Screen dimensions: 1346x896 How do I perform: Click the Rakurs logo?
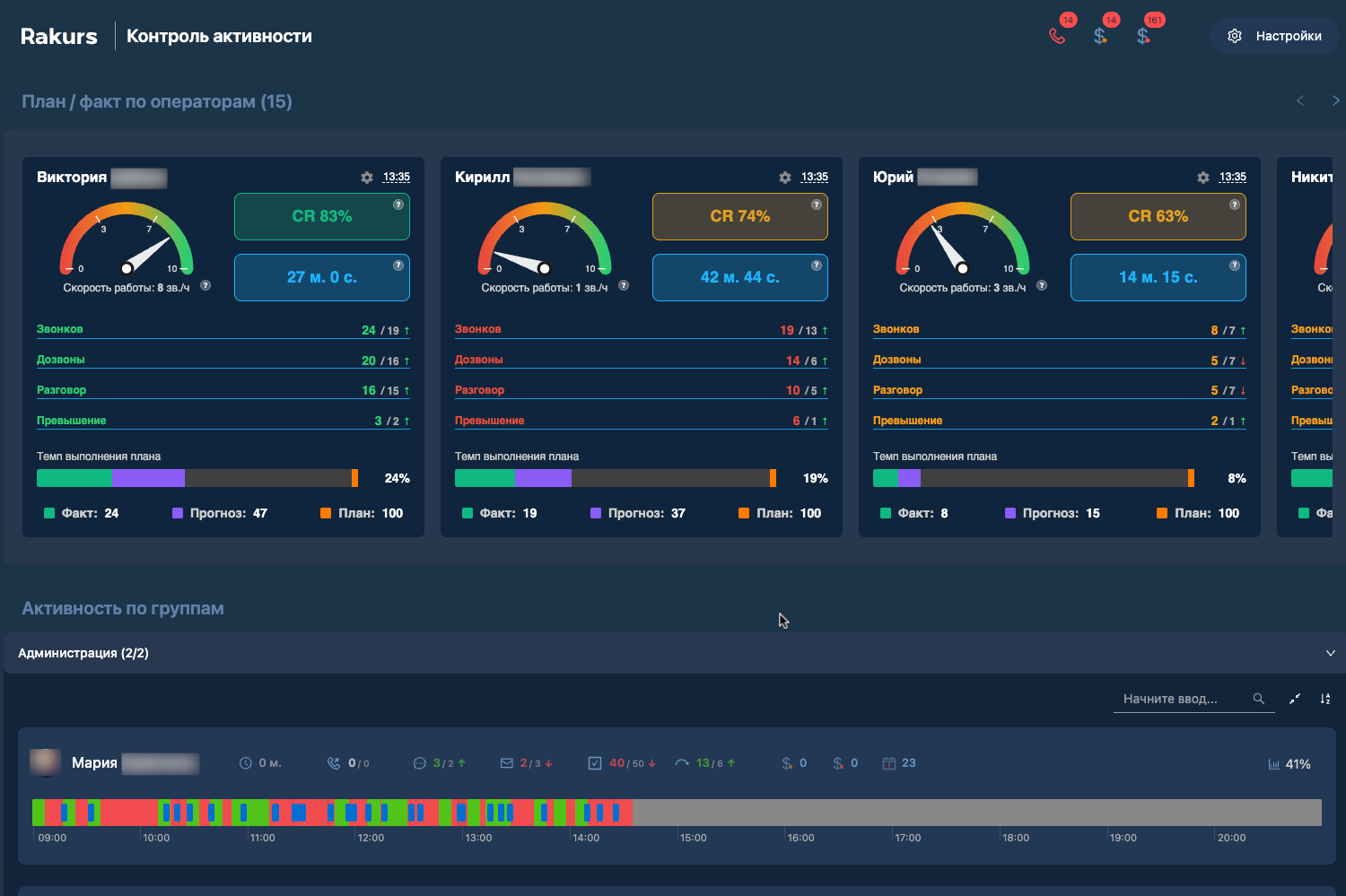point(59,36)
